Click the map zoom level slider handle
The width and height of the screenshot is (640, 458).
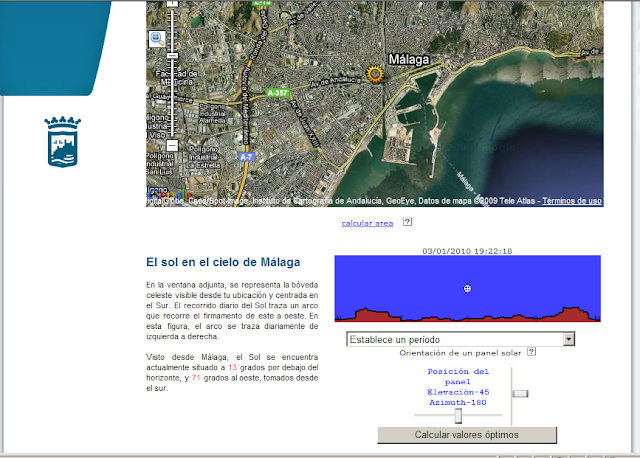[172, 56]
